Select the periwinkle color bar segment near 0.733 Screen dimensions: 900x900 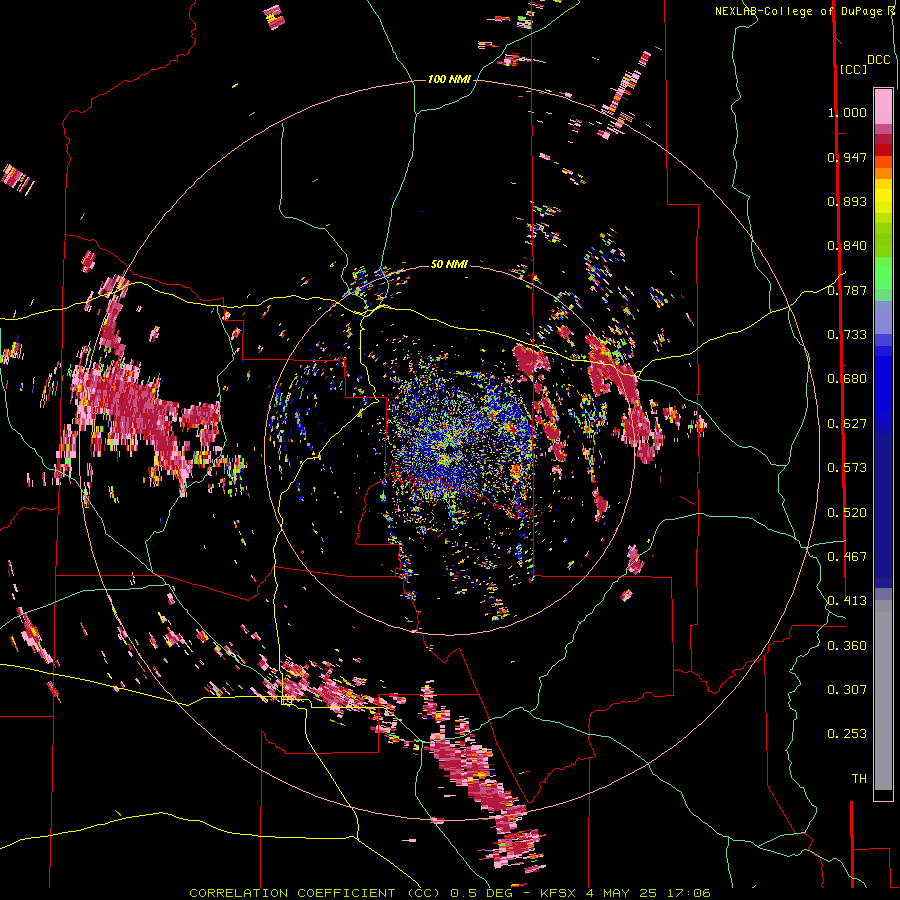click(883, 318)
